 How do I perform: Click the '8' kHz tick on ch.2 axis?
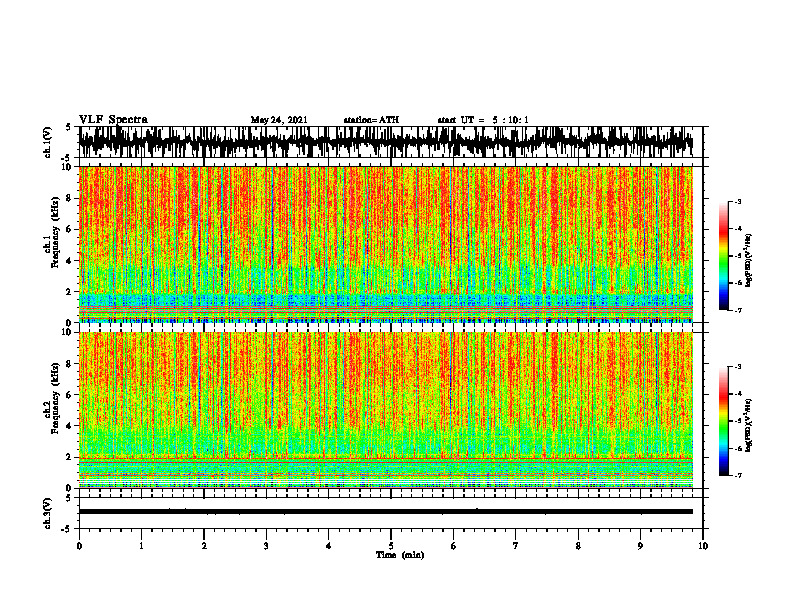[x=70, y=364]
